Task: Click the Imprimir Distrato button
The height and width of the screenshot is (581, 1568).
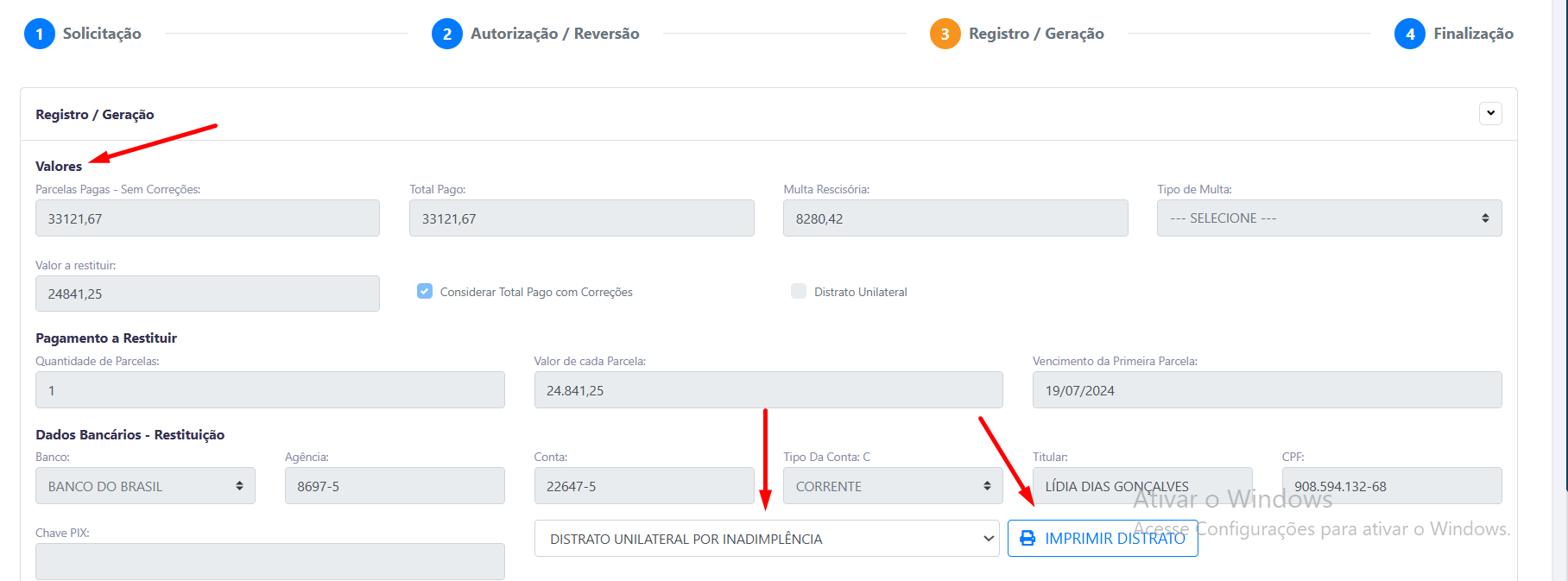Action: point(1103,538)
